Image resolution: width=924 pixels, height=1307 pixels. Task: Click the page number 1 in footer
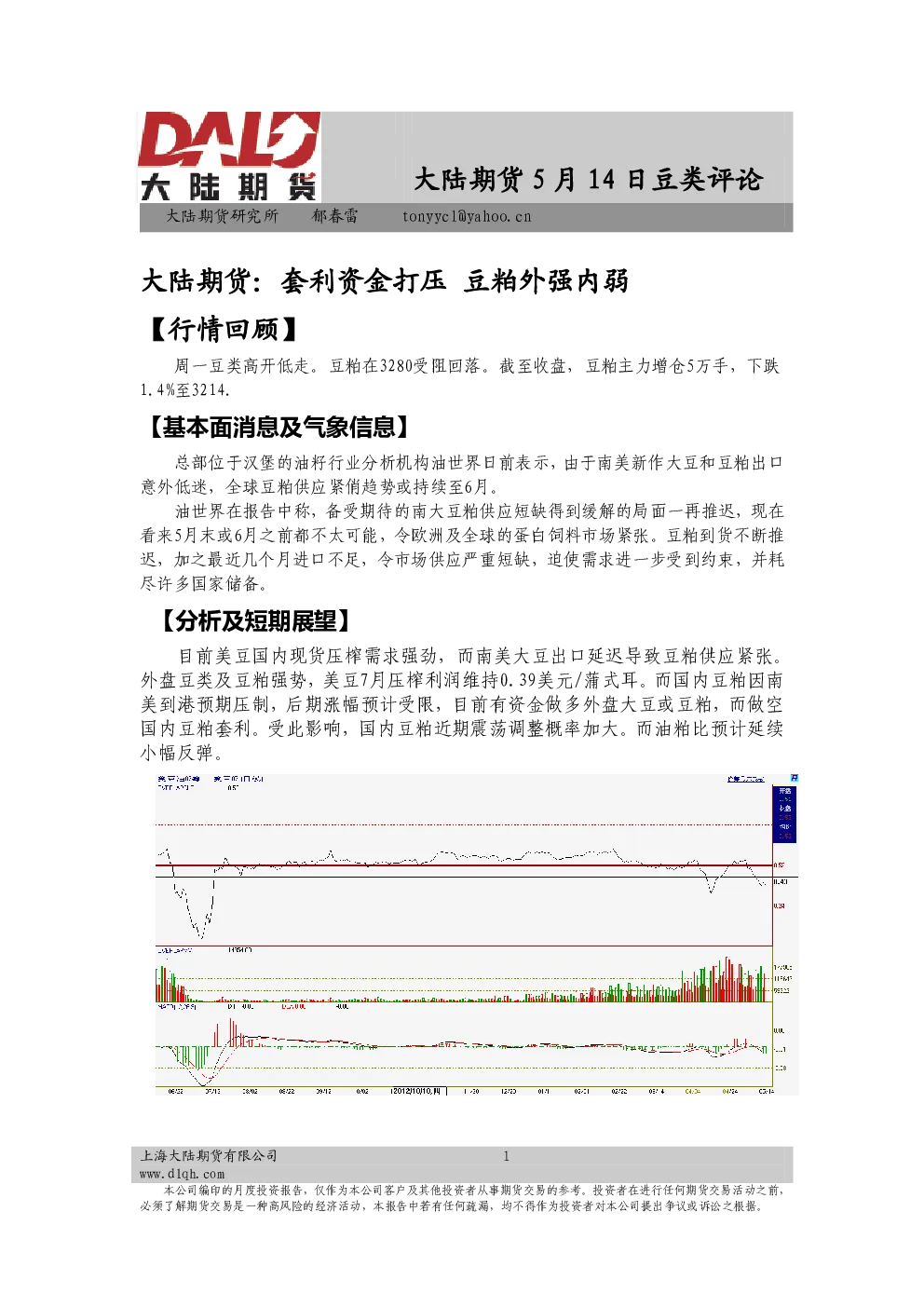pos(507,1156)
